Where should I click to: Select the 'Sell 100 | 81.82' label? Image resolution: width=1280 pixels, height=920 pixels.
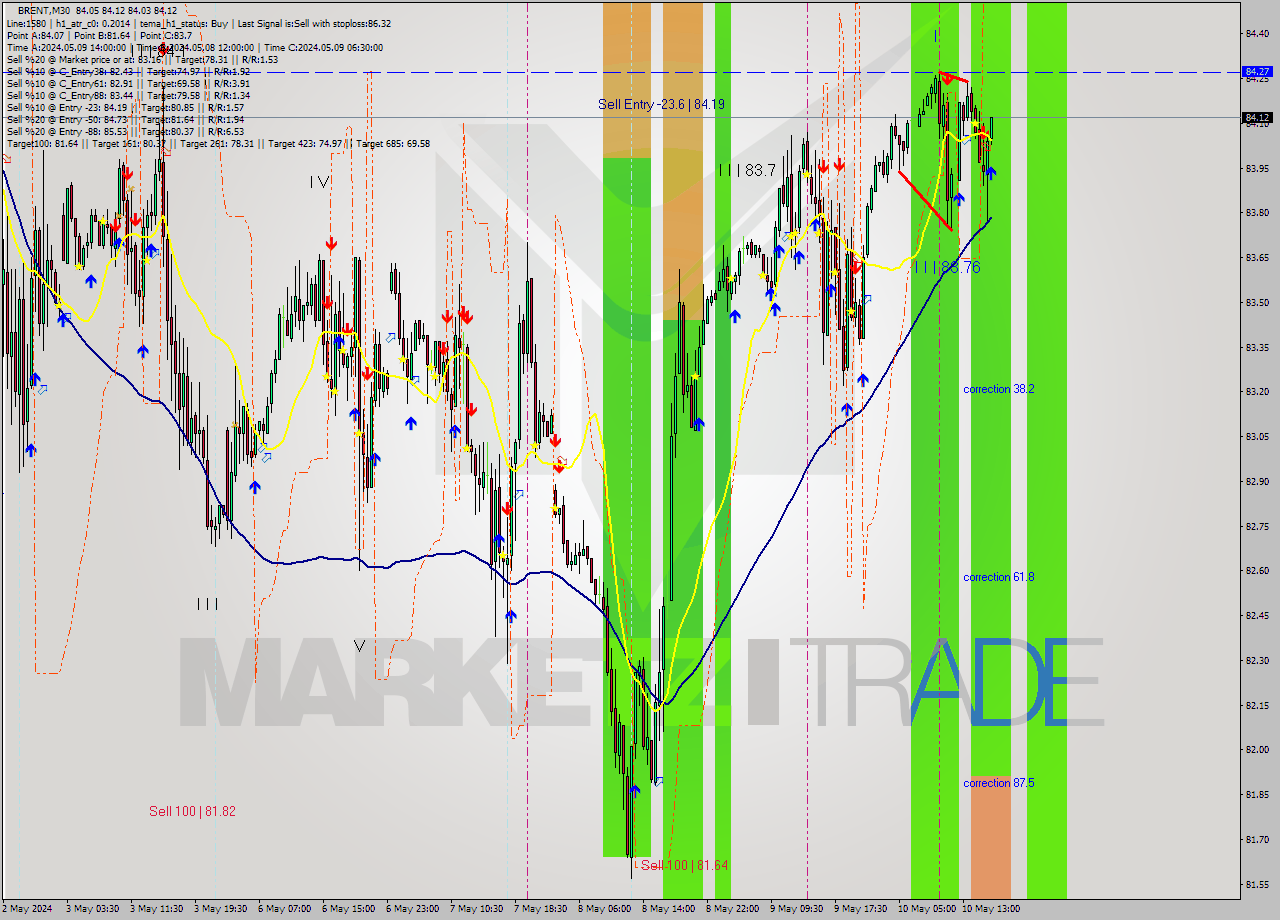(x=192, y=811)
